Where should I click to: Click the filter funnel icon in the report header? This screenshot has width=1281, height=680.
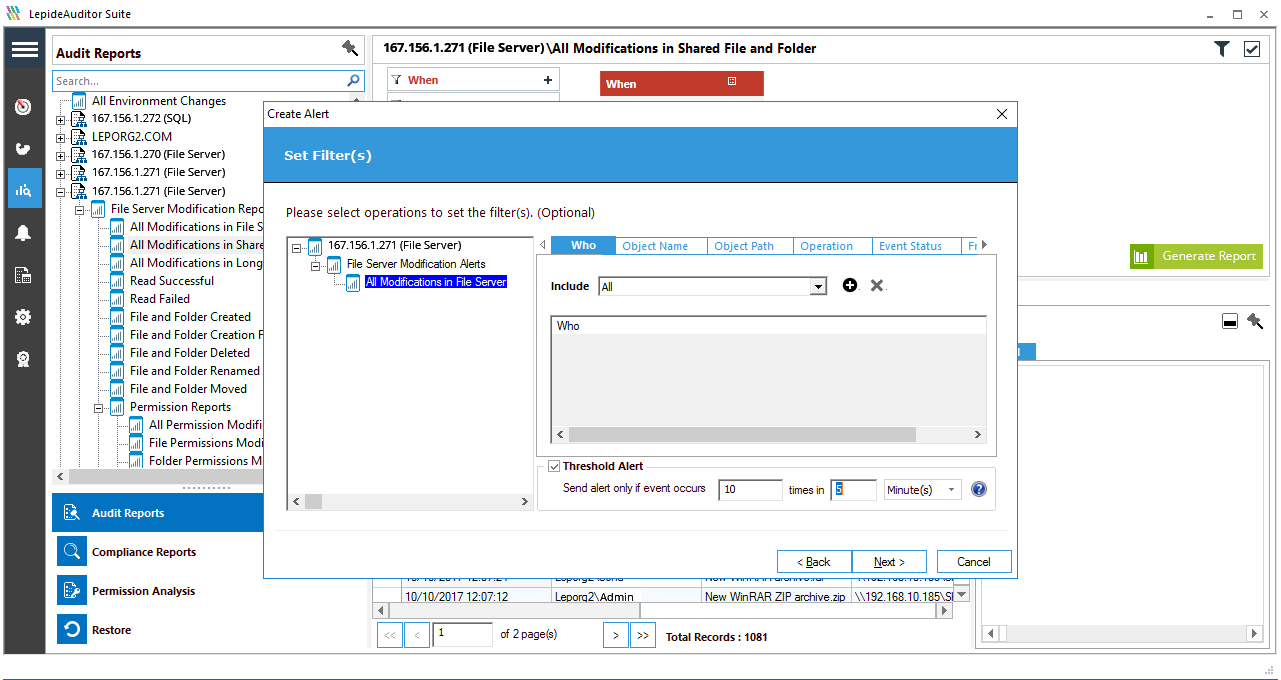point(1221,48)
